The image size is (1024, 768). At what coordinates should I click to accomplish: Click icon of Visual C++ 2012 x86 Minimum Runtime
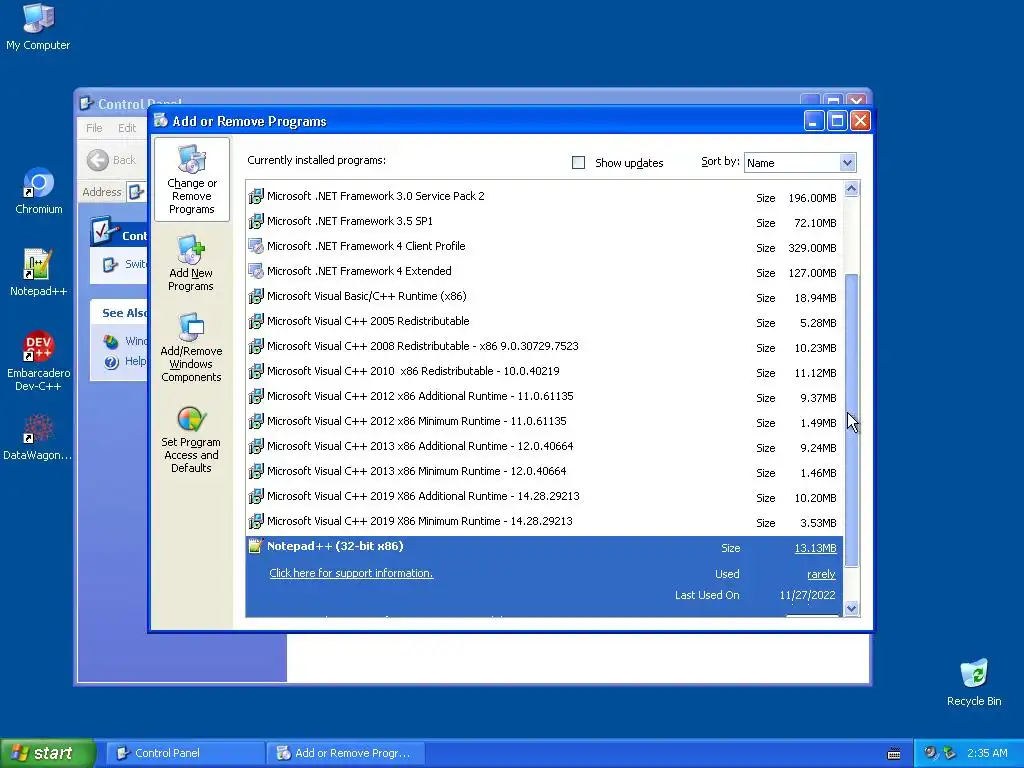pyautogui.click(x=256, y=421)
